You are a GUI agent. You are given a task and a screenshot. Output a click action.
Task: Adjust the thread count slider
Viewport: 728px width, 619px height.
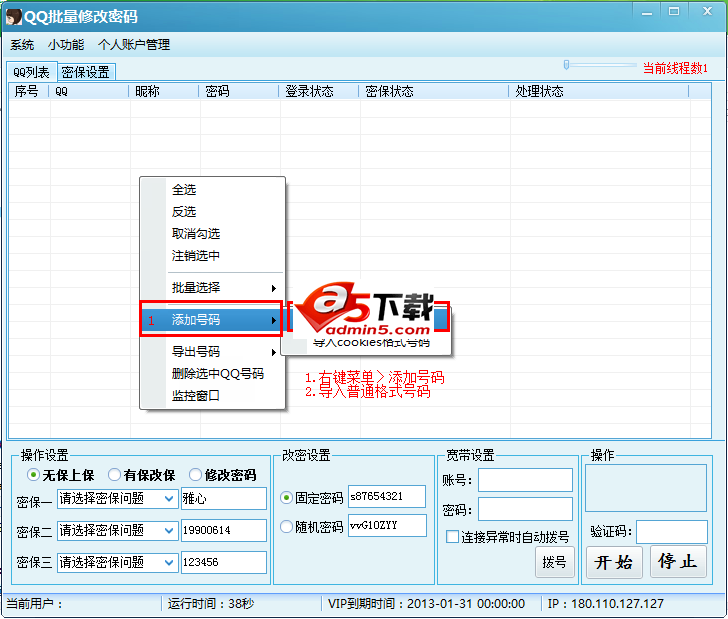tap(567, 65)
